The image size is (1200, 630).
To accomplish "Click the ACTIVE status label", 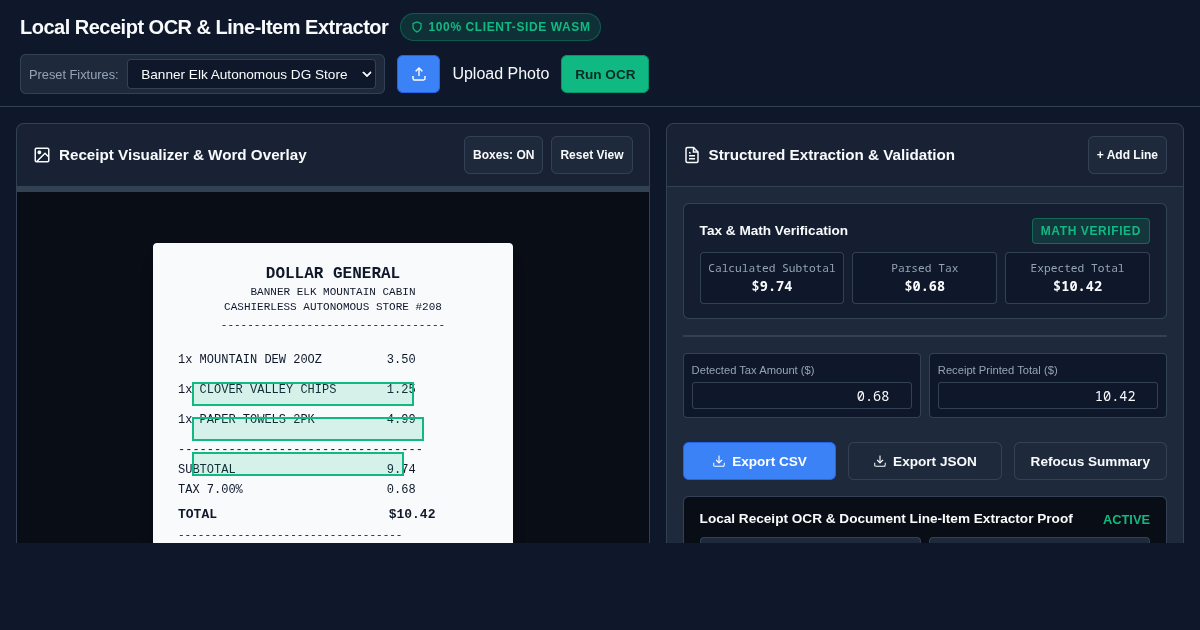I will point(1126,519).
